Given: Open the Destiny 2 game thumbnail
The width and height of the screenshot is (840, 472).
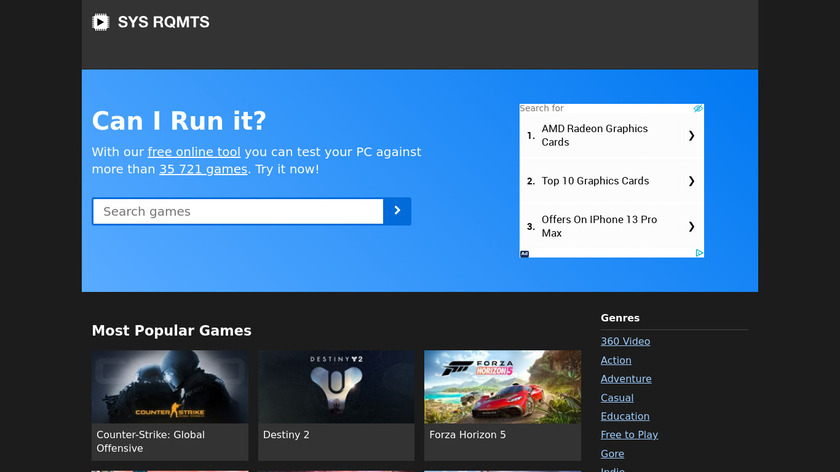Looking at the screenshot, I should tap(336, 387).
